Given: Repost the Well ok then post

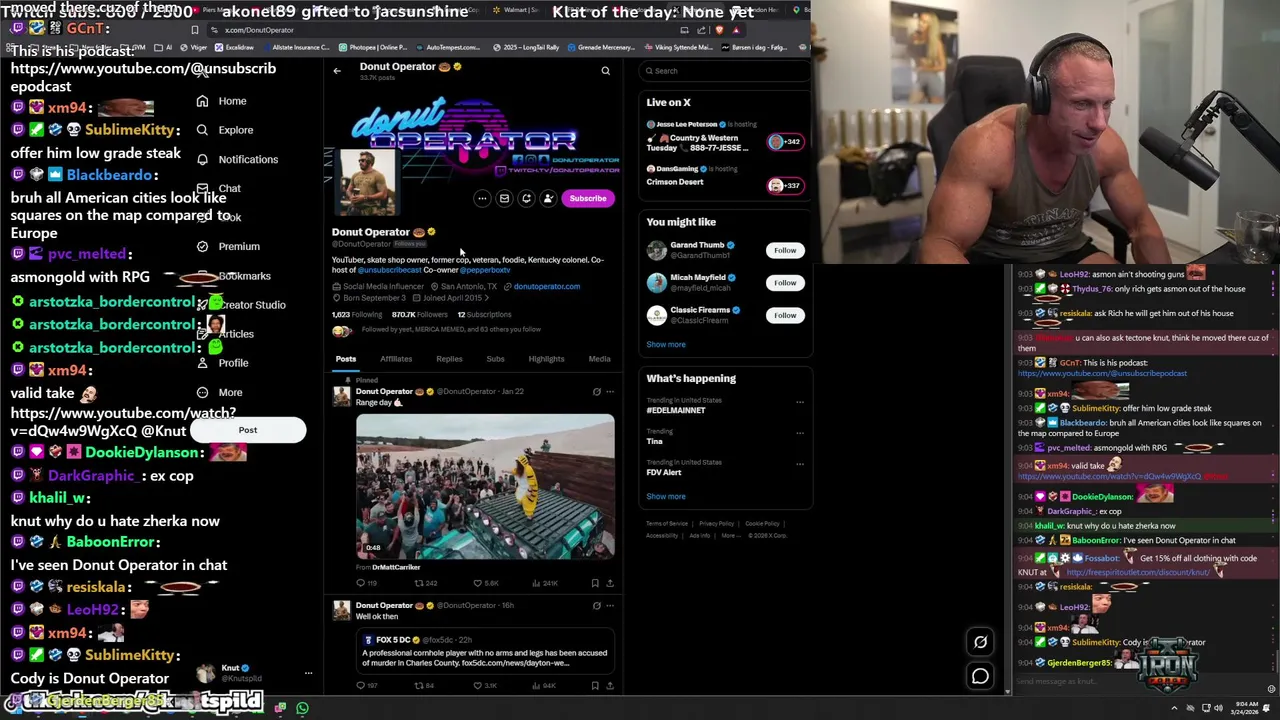Looking at the screenshot, I should pyautogui.click(x=425, y=686).
